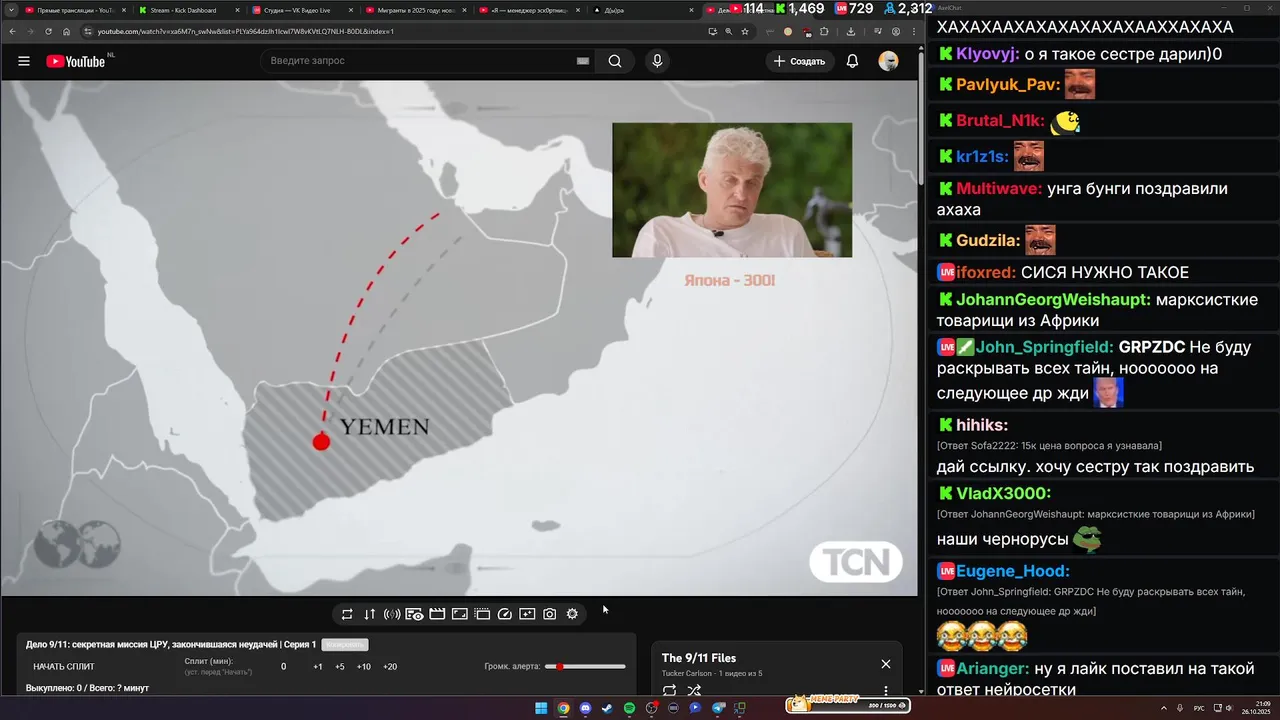Click the sound waves icon in player toolbar
1280x720 pixels.
[x=392, y=614]
